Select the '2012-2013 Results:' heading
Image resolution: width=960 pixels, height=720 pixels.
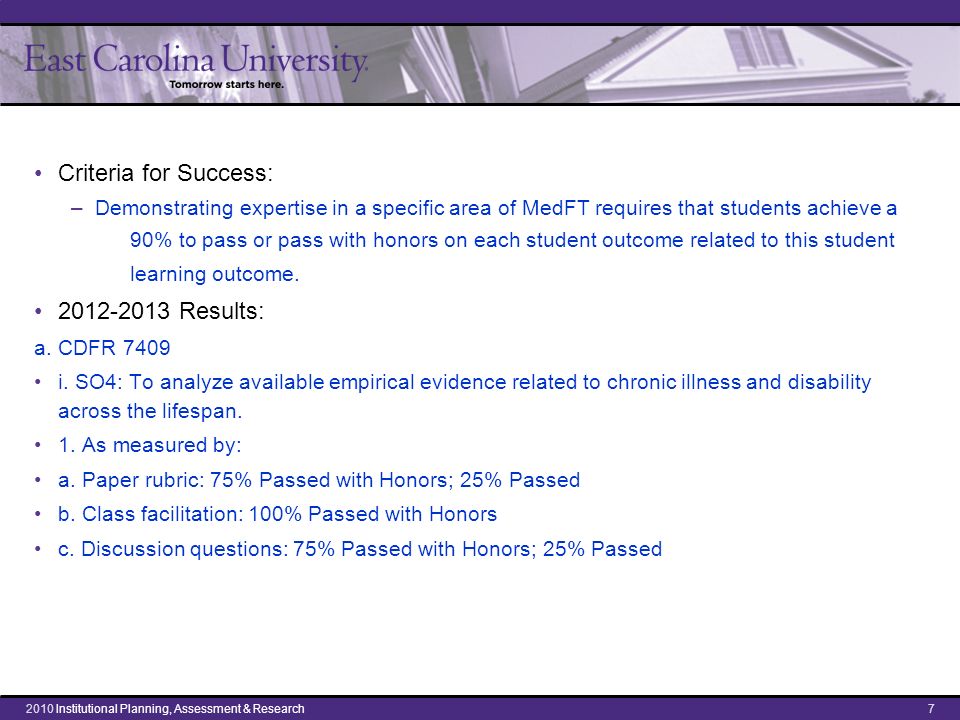tap(160, 311)
